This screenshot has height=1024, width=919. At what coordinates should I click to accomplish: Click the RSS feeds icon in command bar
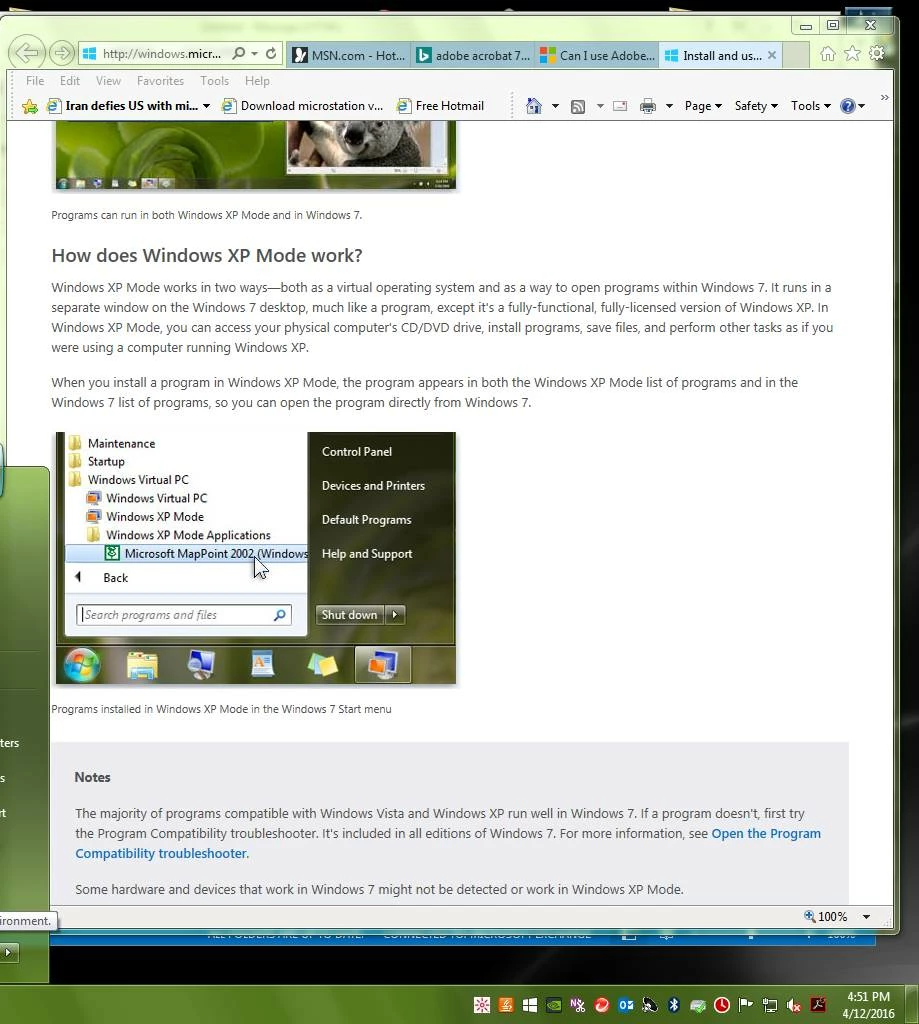point(578,106)
